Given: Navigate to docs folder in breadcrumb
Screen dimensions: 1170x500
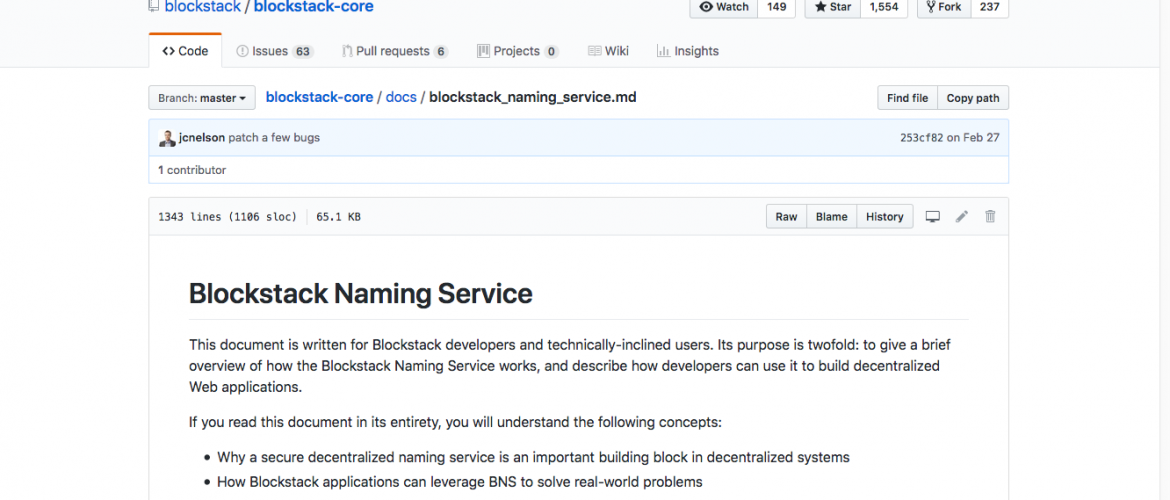Looking at the screenshot, I should pos(401,98).
